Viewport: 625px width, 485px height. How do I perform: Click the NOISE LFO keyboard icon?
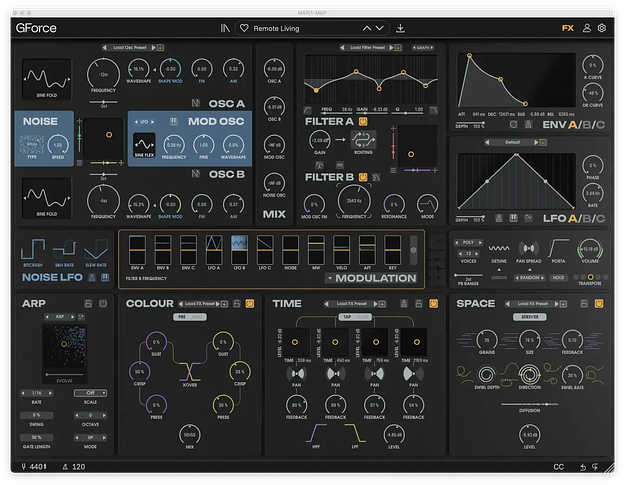point(105,278)
